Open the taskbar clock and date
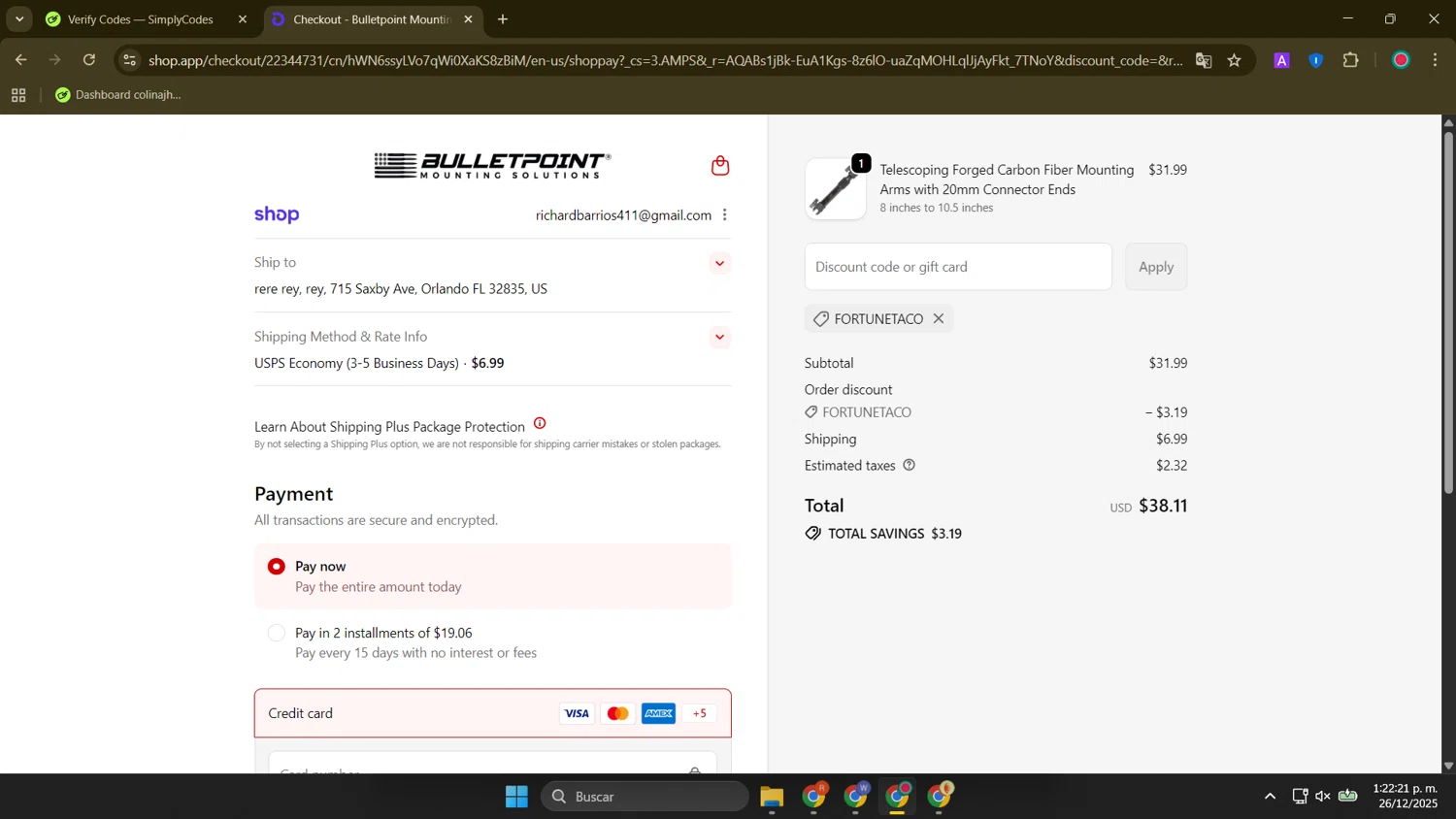 click(1406, 797)
